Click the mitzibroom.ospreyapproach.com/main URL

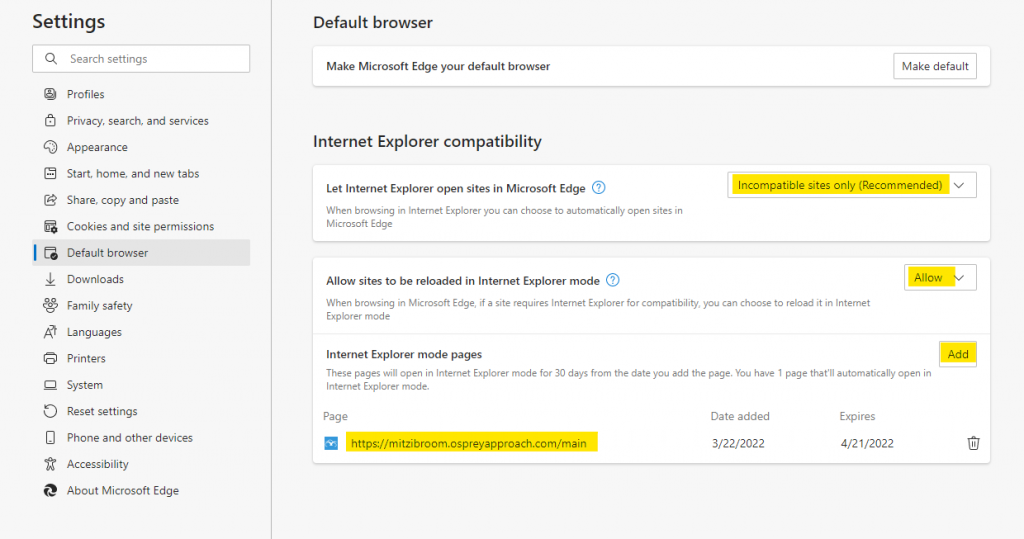[x=468, y=443]
